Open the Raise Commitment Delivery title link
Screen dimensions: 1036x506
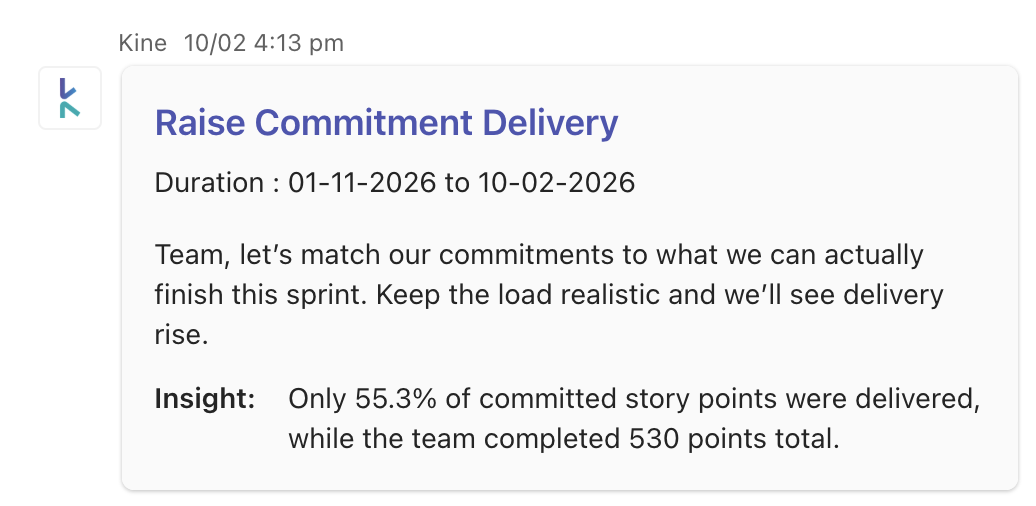click(386, 123)
